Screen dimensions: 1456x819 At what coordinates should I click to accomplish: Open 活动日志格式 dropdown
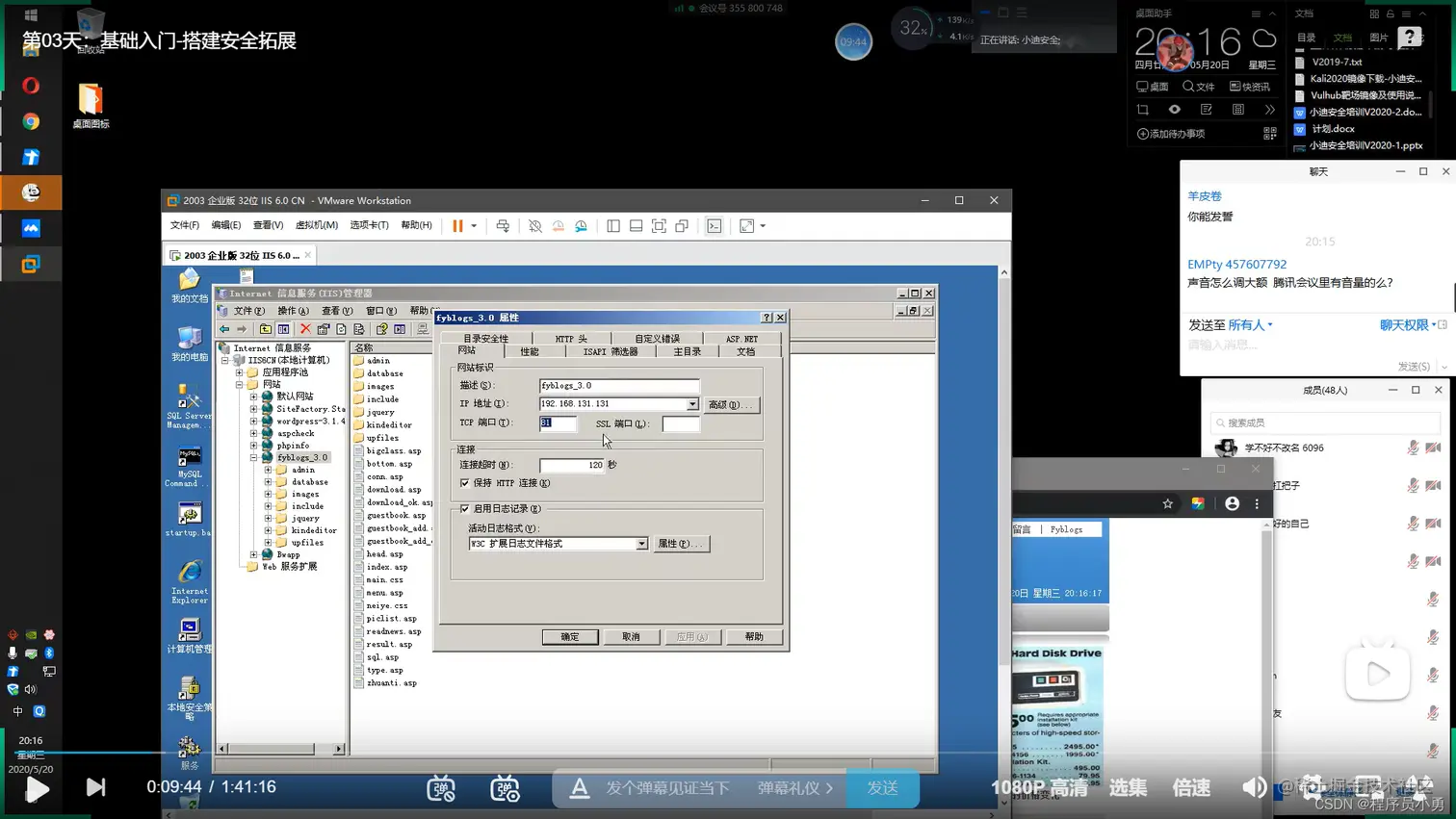pyautogui.click(x=641, y=544)
